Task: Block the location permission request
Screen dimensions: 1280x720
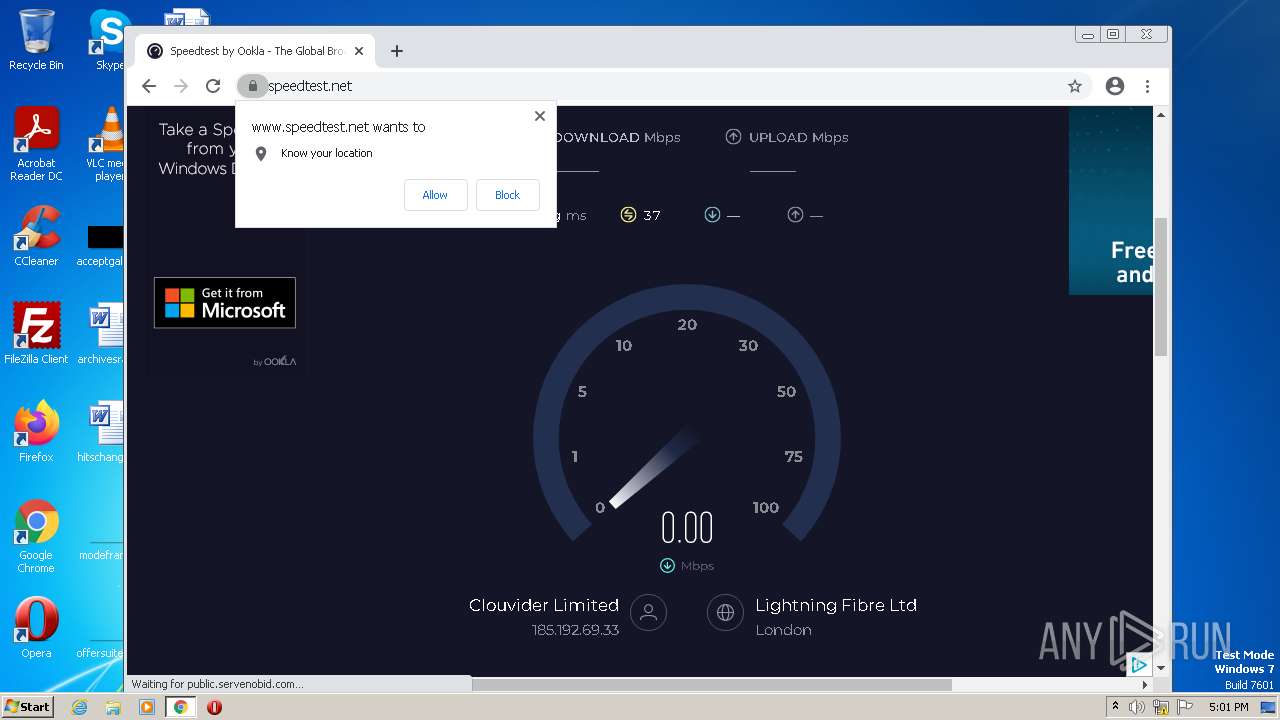Action: (507, 195)
